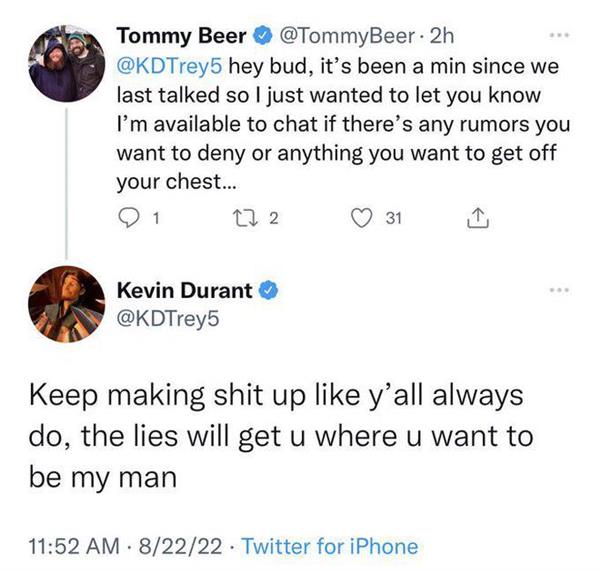Click Tommy Beer's blue verified badge
The width and height of the screenshot is (600, 572).
tap(260, 37)
